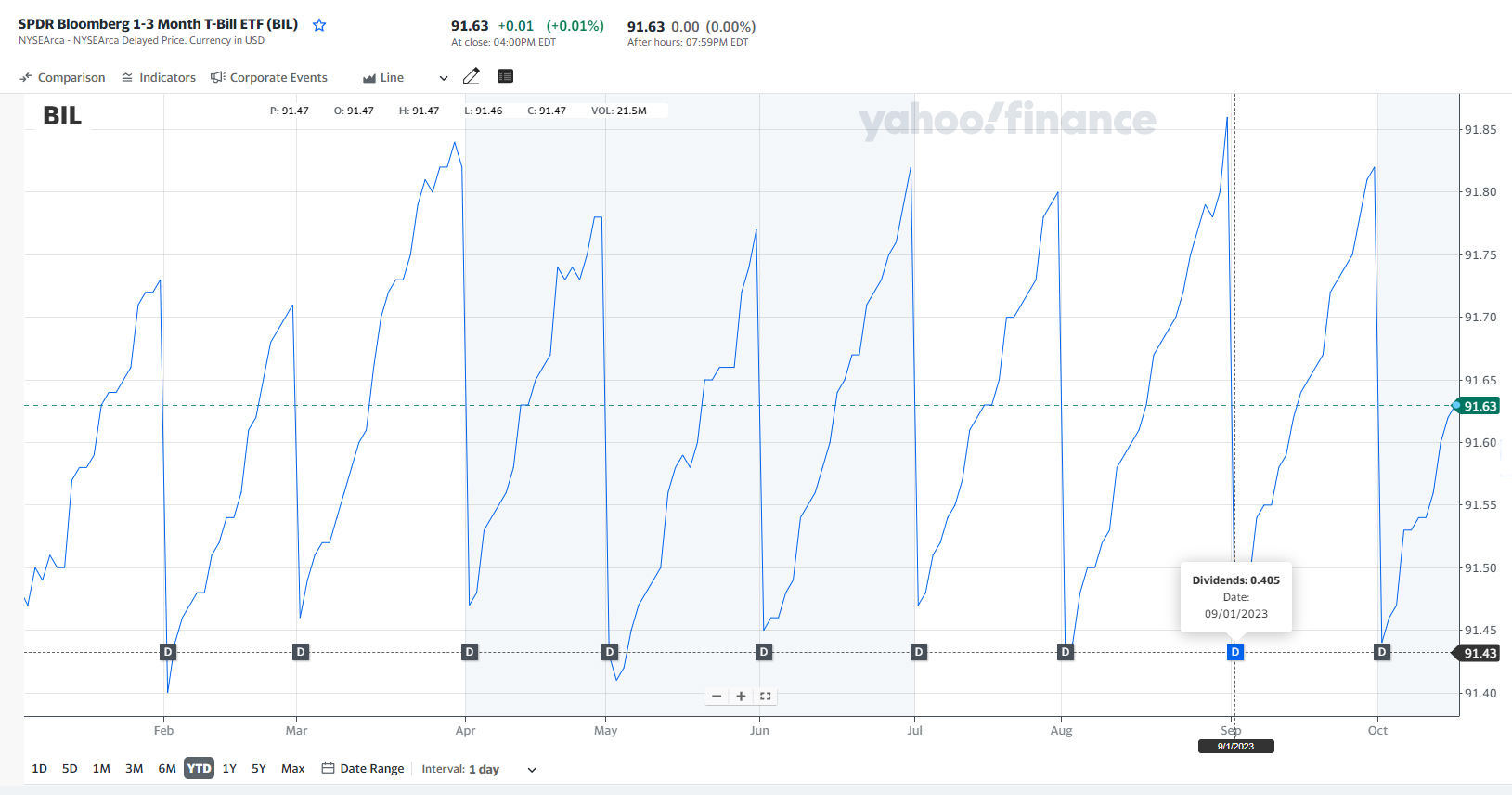Open the Date Range picker
1512x795 pixels.
[363, 768]
